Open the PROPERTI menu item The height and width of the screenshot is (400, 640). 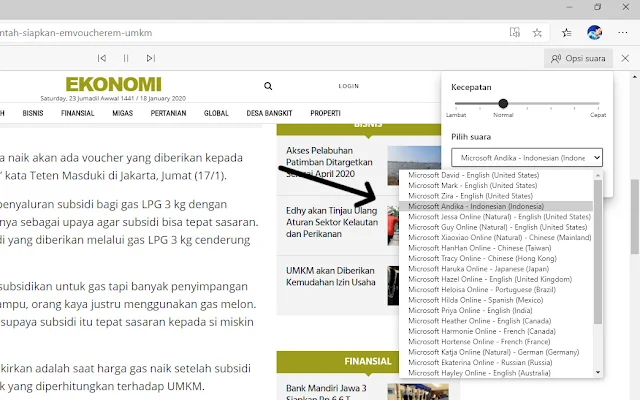point(325,113)
